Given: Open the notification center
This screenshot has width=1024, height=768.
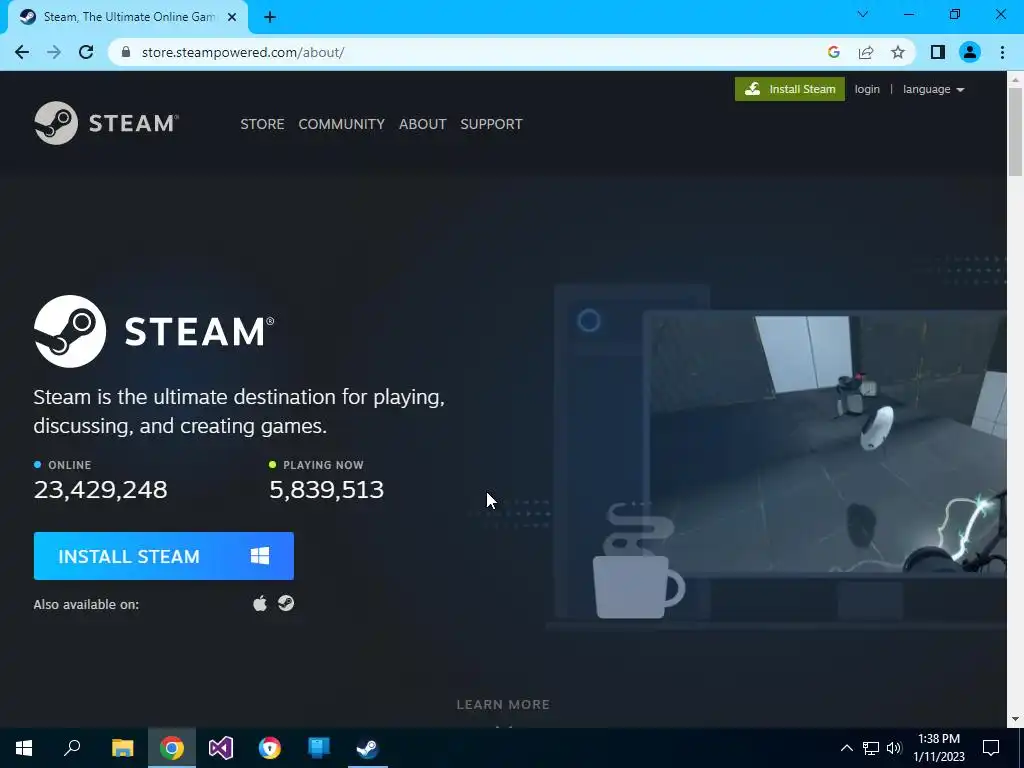Looking at the screenshot, I should (991, 748).
